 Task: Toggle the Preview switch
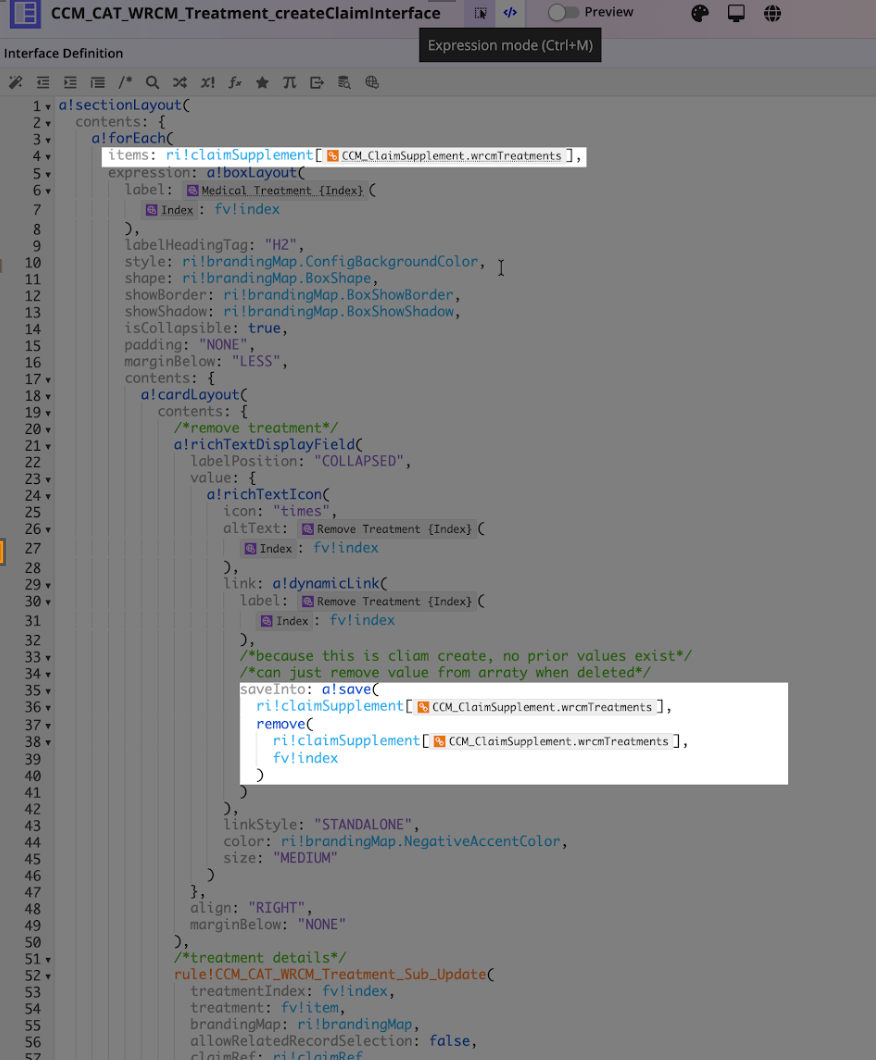coord(562,12)
